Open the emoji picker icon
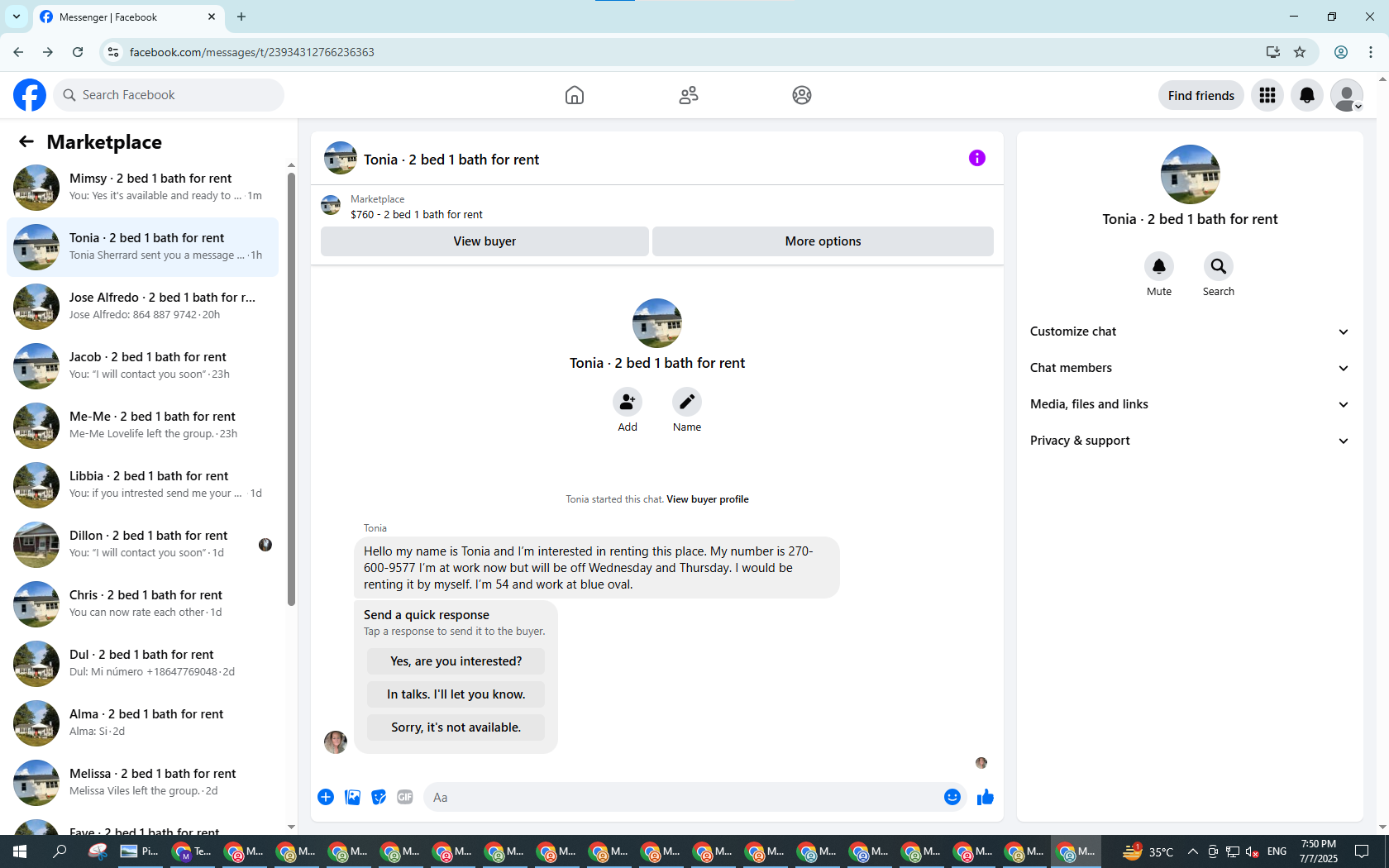 pyautogui.click(x=952, y=797)
